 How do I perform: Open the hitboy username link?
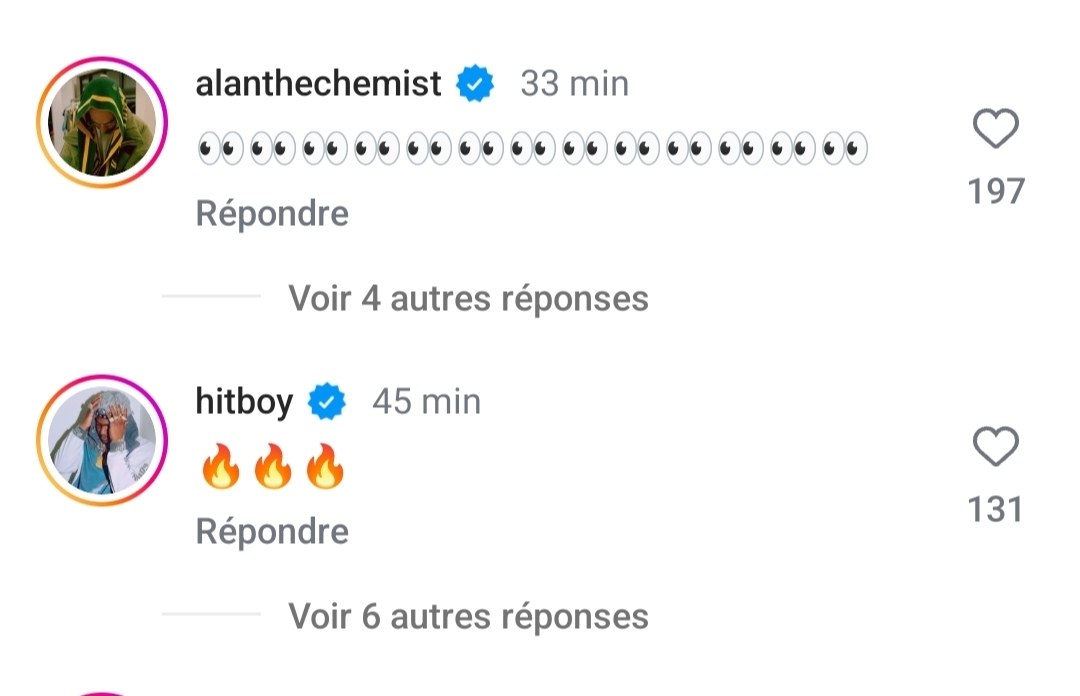244,403
